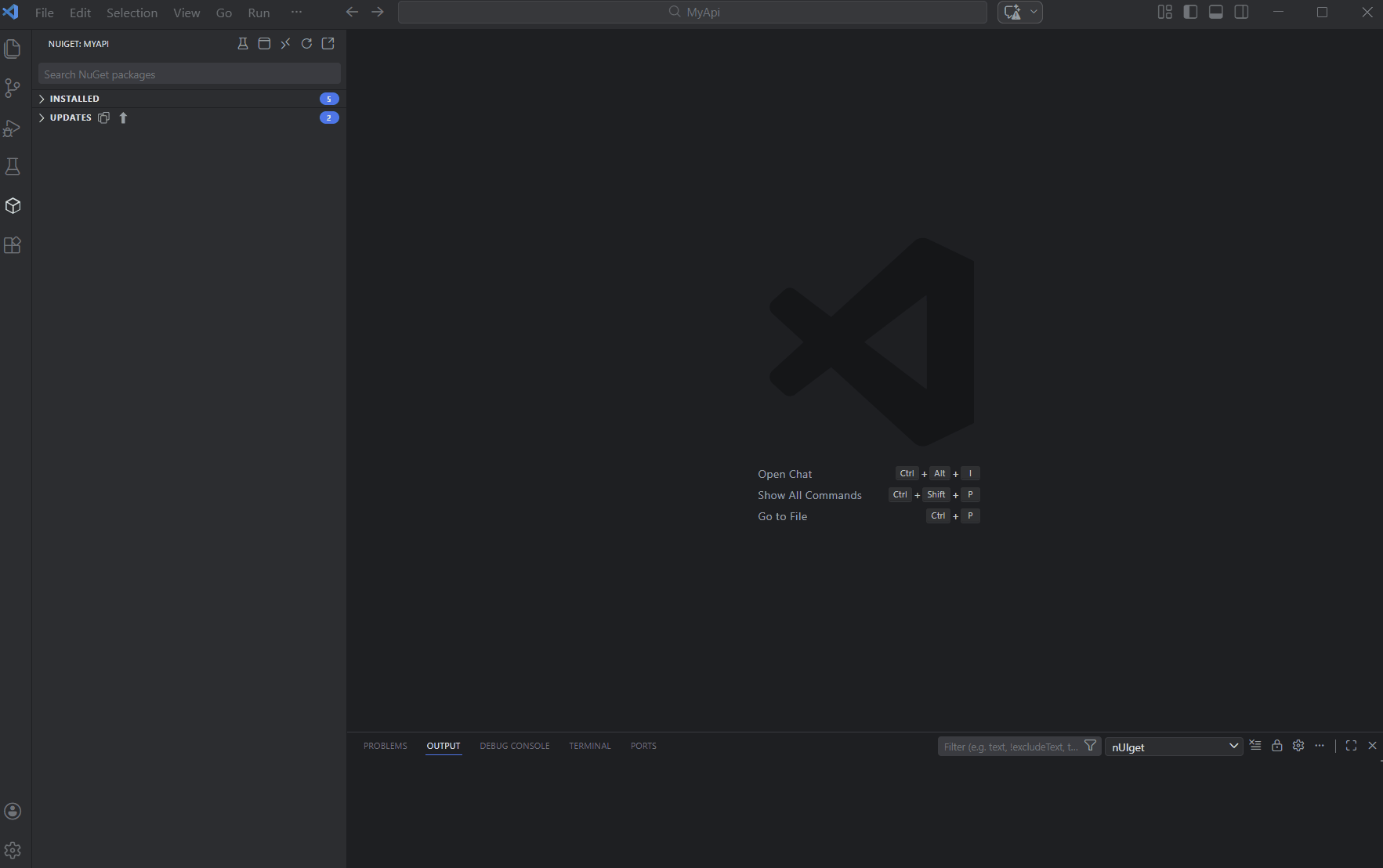Go forward with the right arrow

pyautogui.click(x=378, y=12)
